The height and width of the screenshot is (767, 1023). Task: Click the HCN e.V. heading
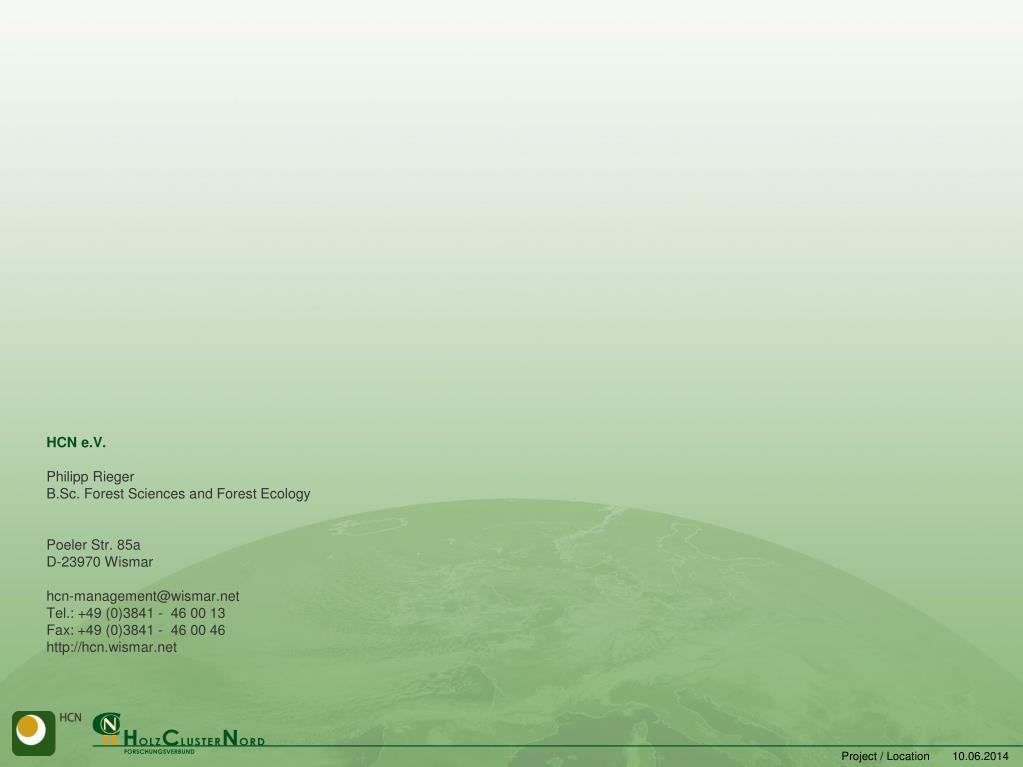coord(76,442)
